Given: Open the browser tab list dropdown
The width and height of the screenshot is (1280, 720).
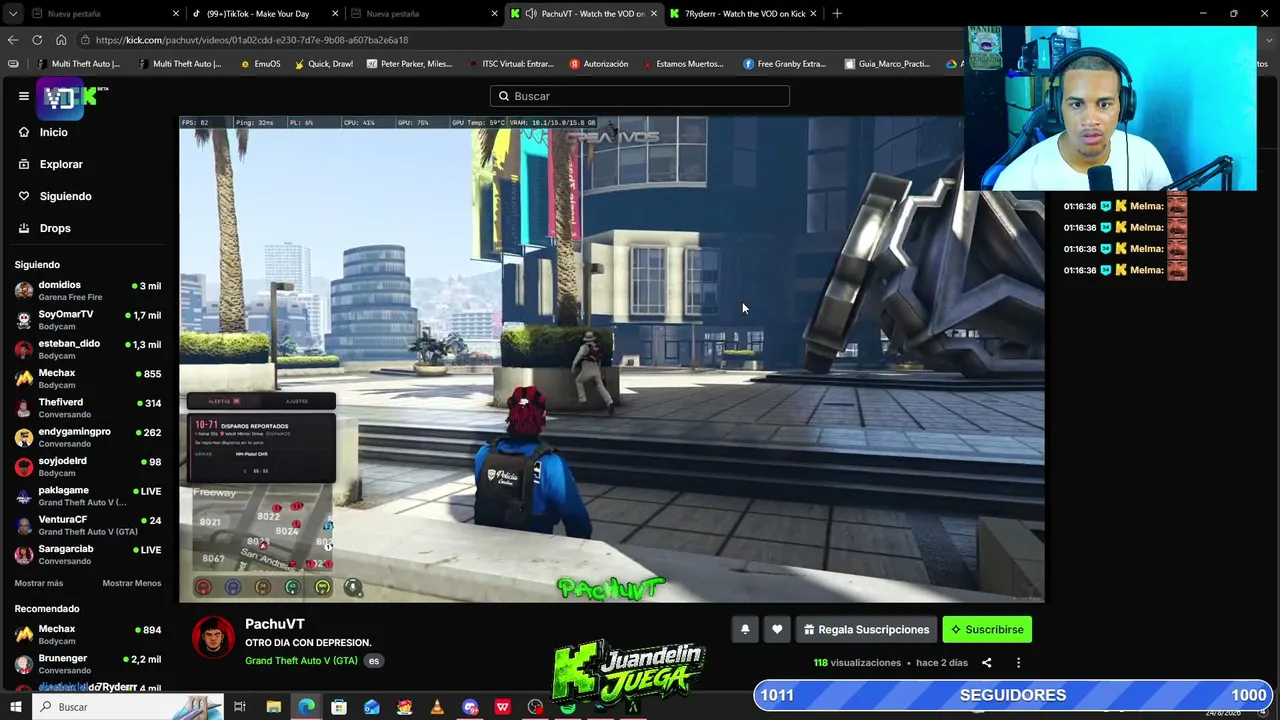Looking at the screenshot, I should (x=13, y=14).
